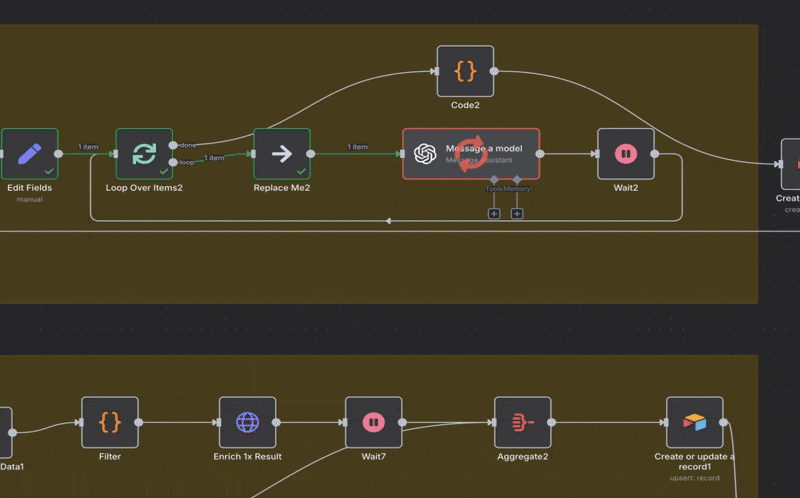Select the Wait7 pause node

[373, 423]
